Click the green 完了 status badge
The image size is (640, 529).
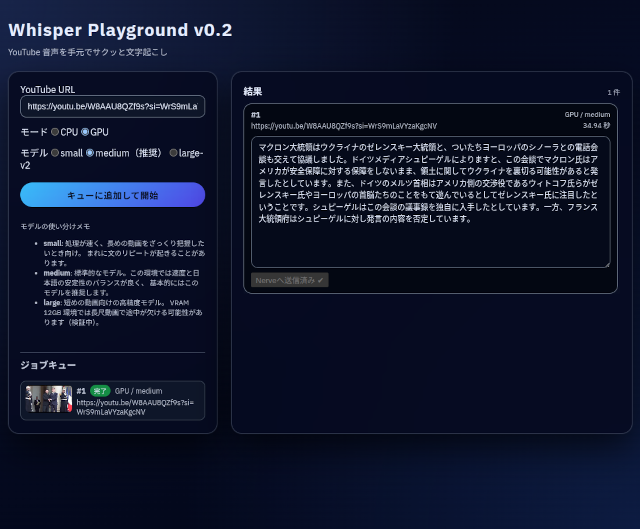[x=99, y=391]
